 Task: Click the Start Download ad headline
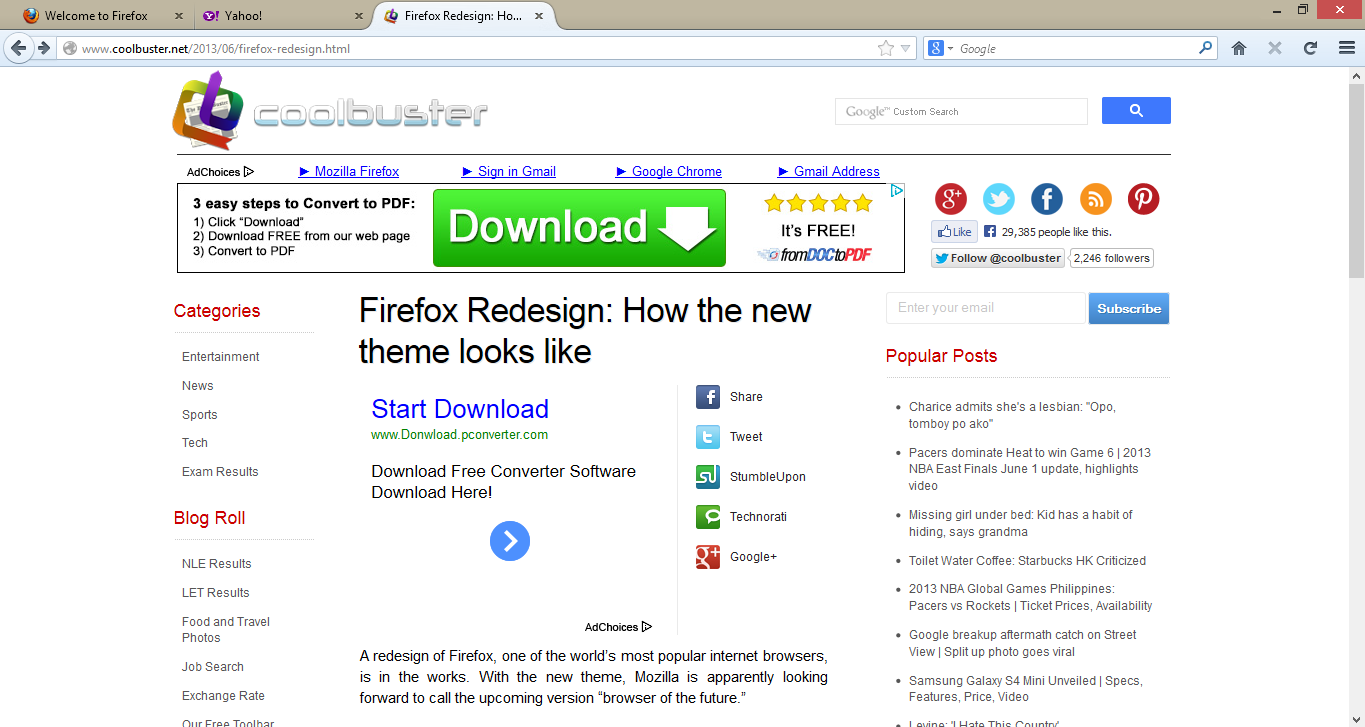tap(460, 409)
